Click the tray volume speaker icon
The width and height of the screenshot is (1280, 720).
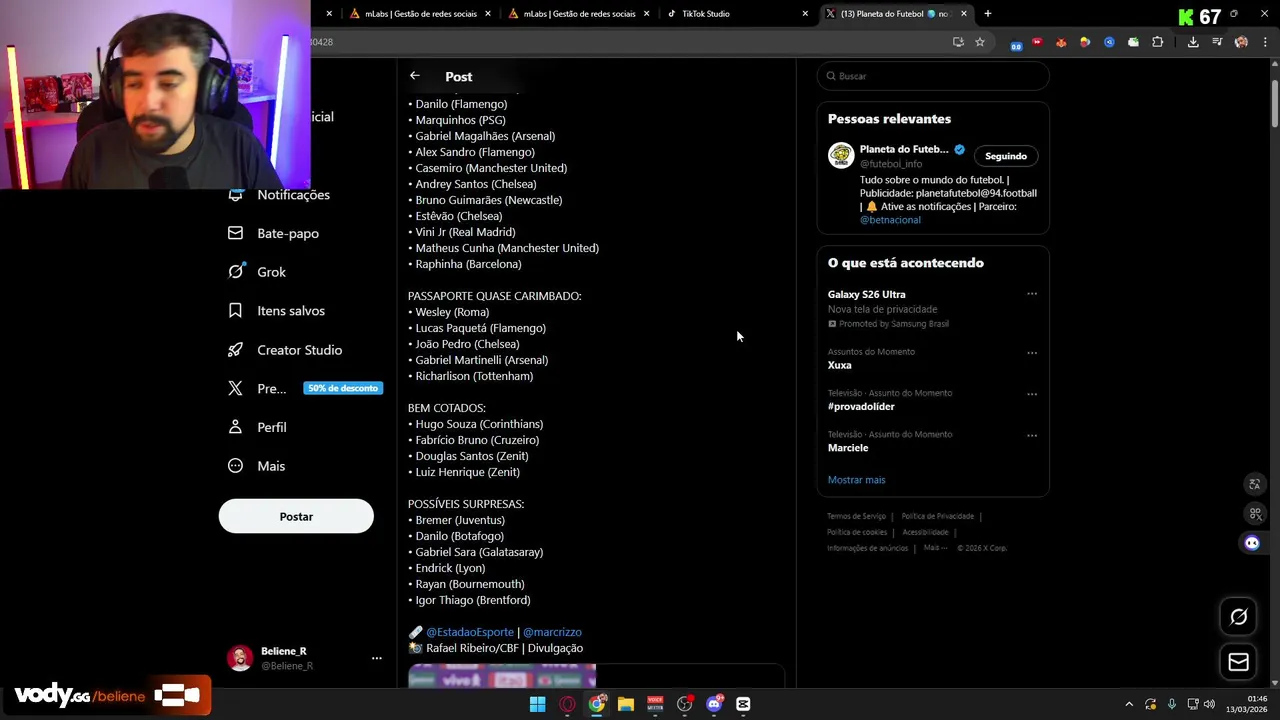tap(1209, 704)
